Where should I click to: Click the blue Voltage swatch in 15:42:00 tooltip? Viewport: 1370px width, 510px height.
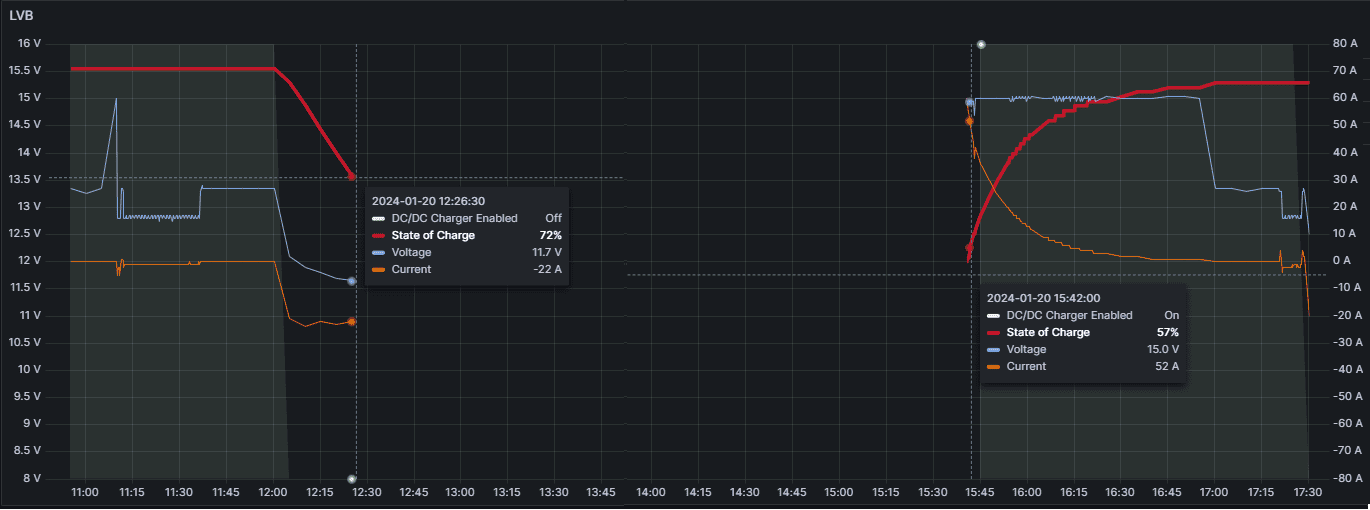coord(993,350)
